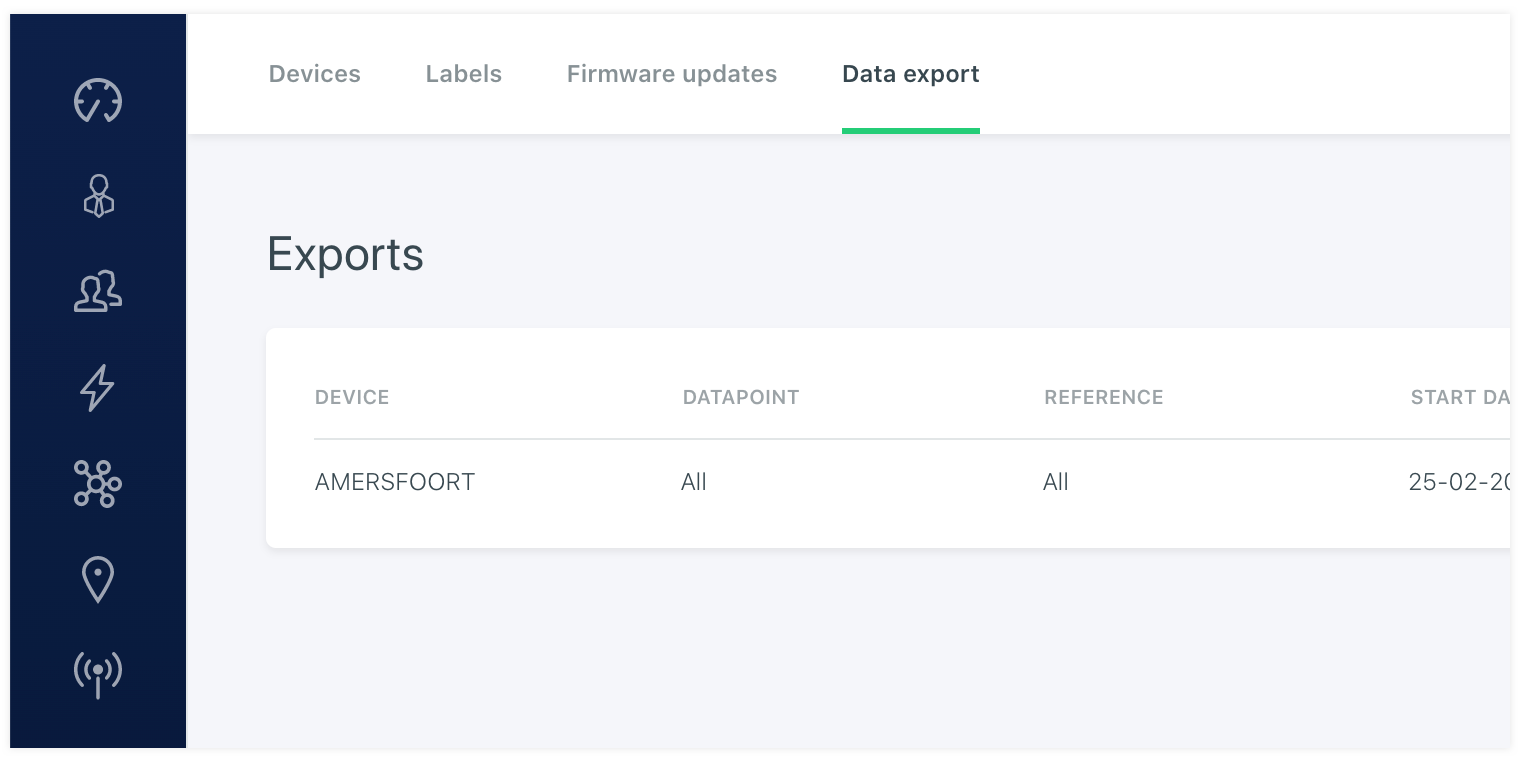Click the Exports page heading
This screenshot has width=1520, height=760.
346,255
